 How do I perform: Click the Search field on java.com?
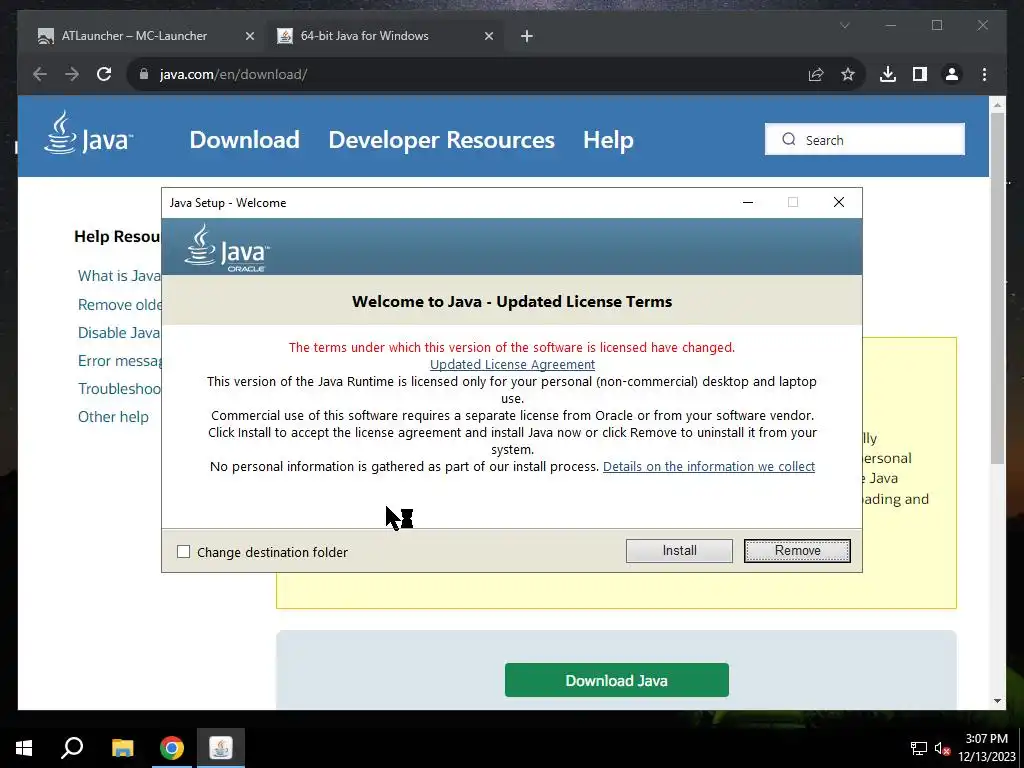(865, 139)
